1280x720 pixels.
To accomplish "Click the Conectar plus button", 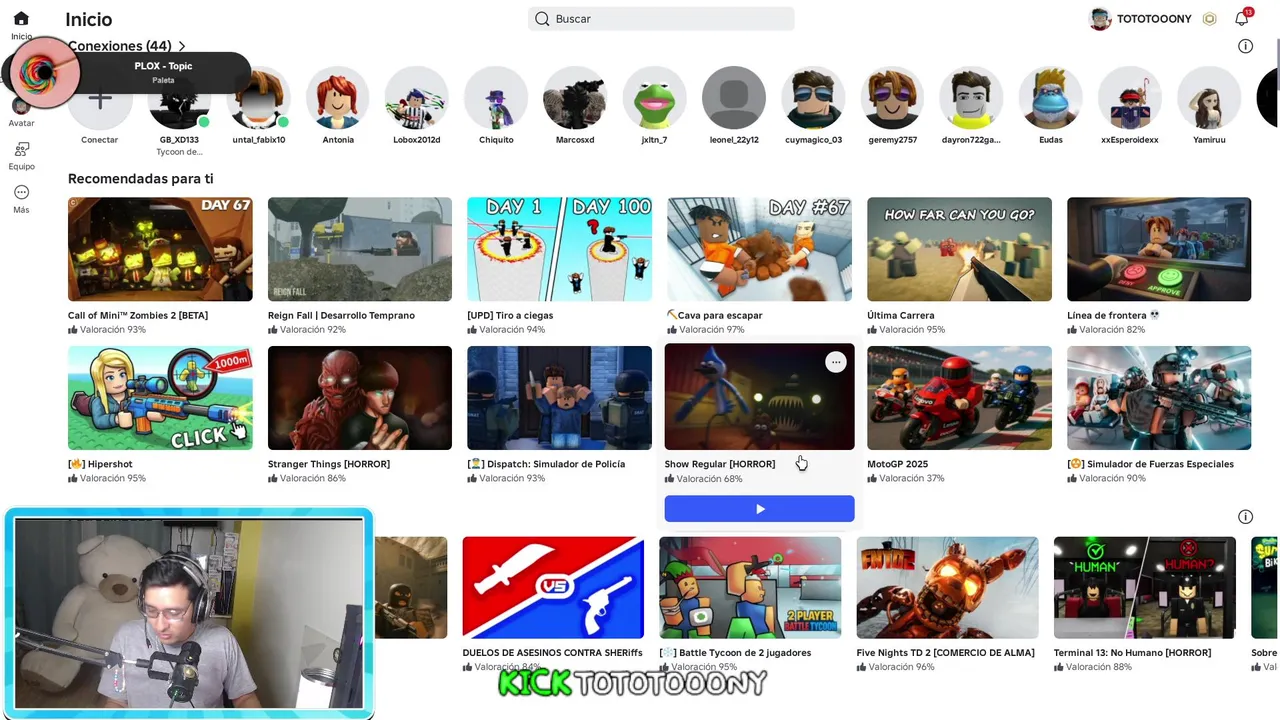I will 99,98.
